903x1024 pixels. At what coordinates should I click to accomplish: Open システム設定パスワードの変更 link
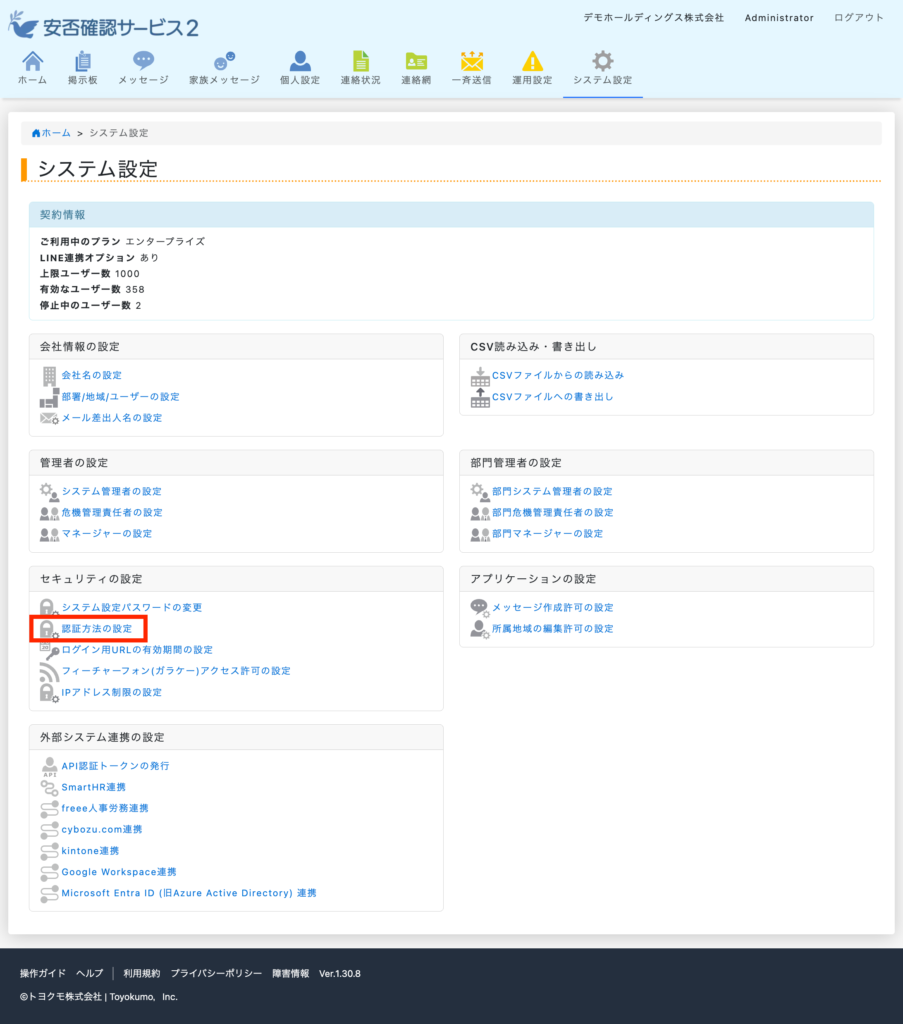[132, 607]
